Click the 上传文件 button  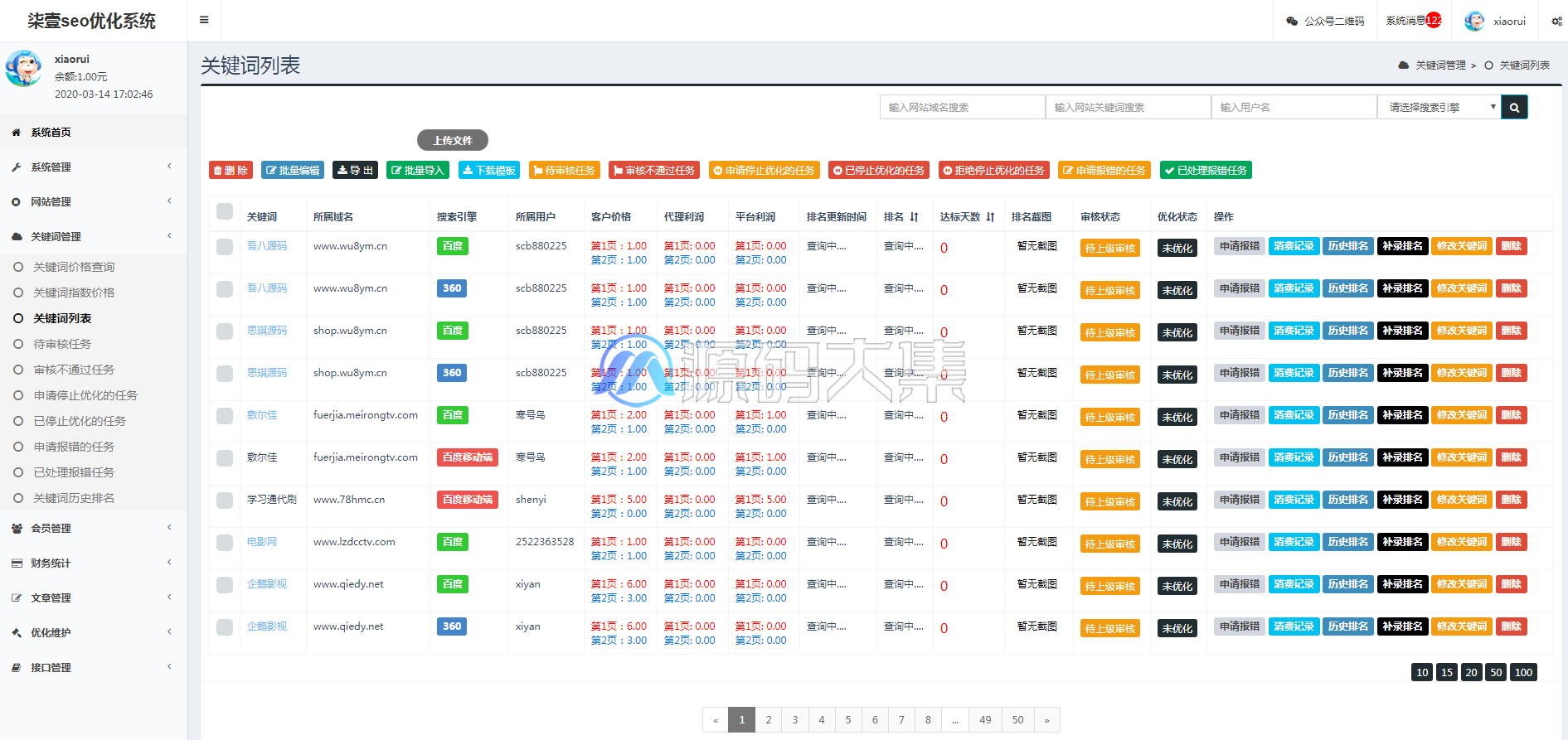coord(453,140)
